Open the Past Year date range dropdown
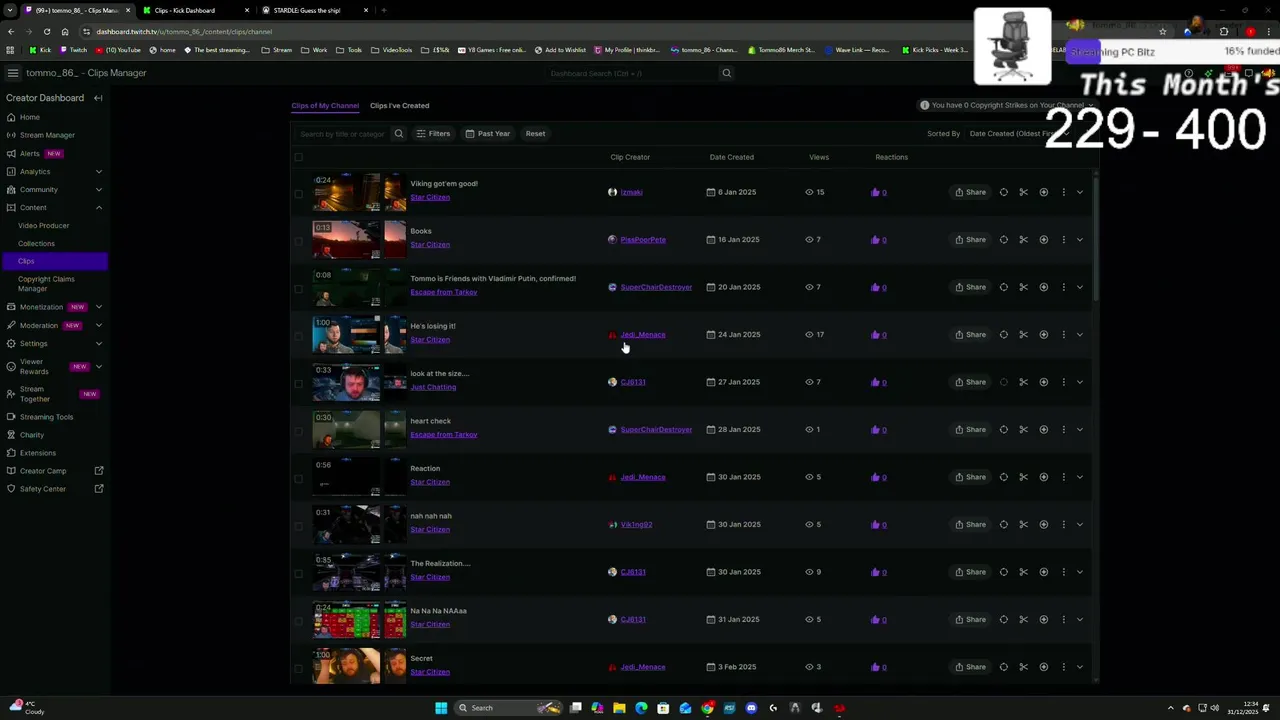The width and height of the screenshot is (1280, 720). click(487, 134)
